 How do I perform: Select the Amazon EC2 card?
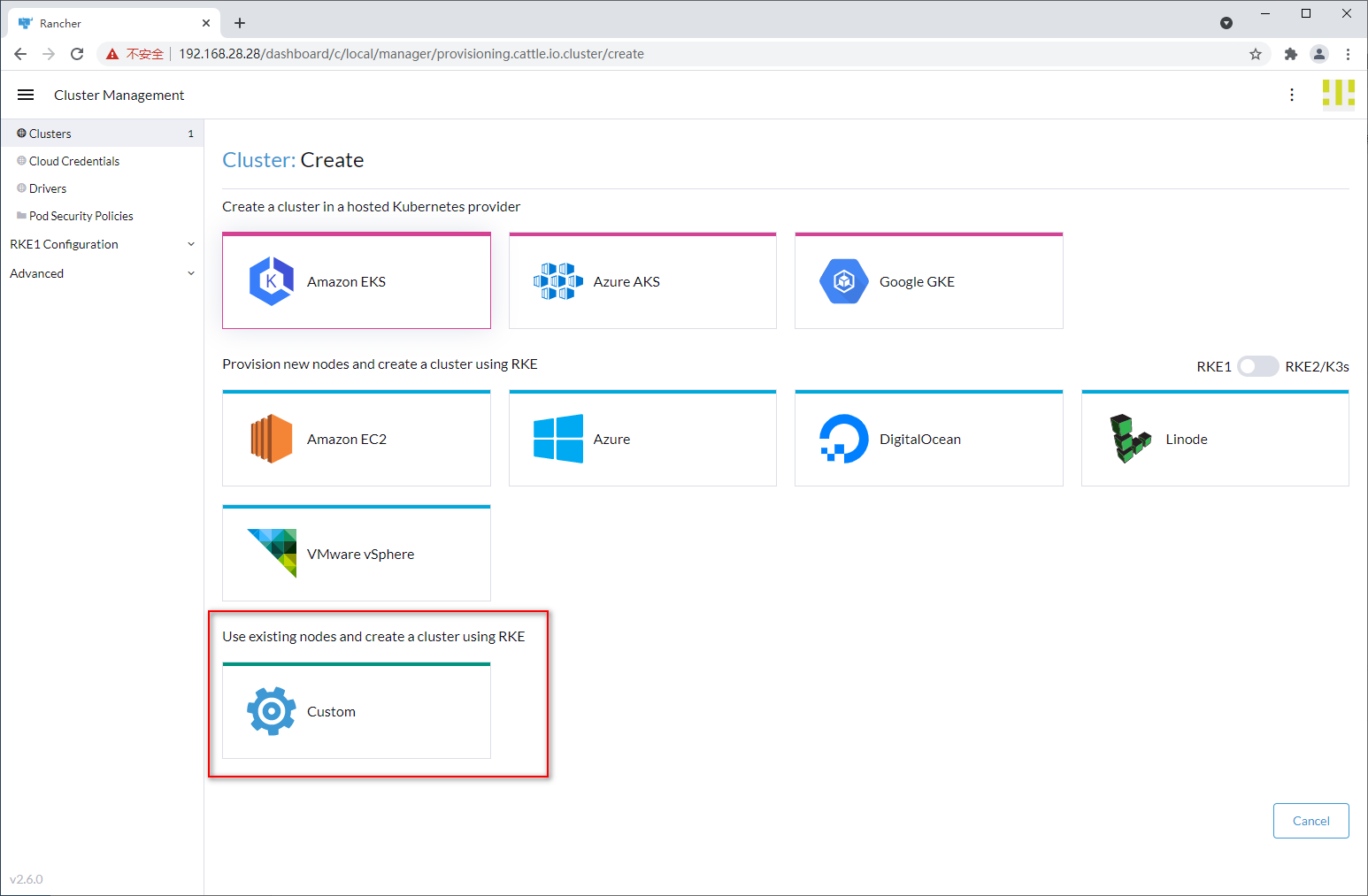coord(357,438)
